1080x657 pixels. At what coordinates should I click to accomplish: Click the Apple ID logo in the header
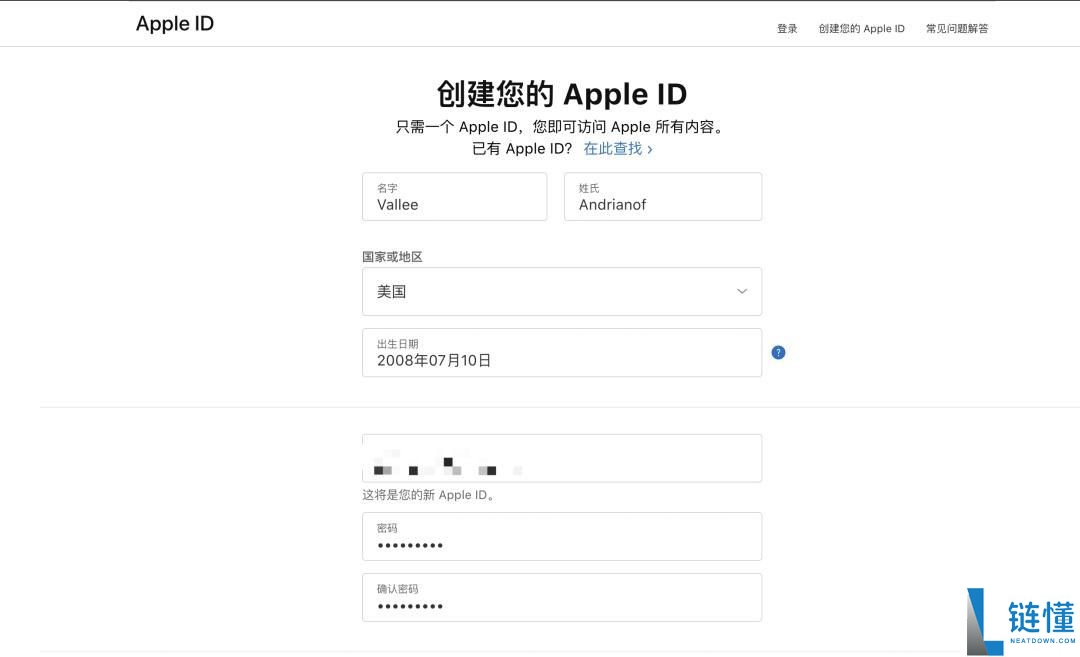[175, 23]
